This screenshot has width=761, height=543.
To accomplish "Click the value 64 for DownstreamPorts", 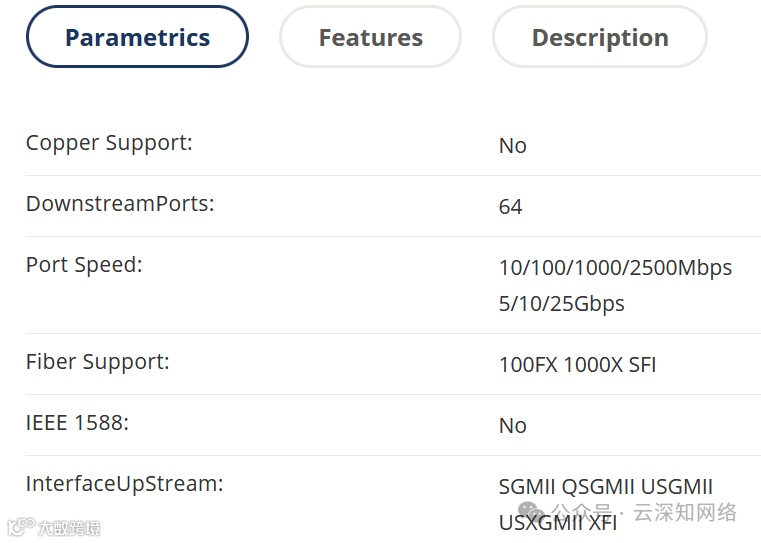I will click(x=510, y=207).
